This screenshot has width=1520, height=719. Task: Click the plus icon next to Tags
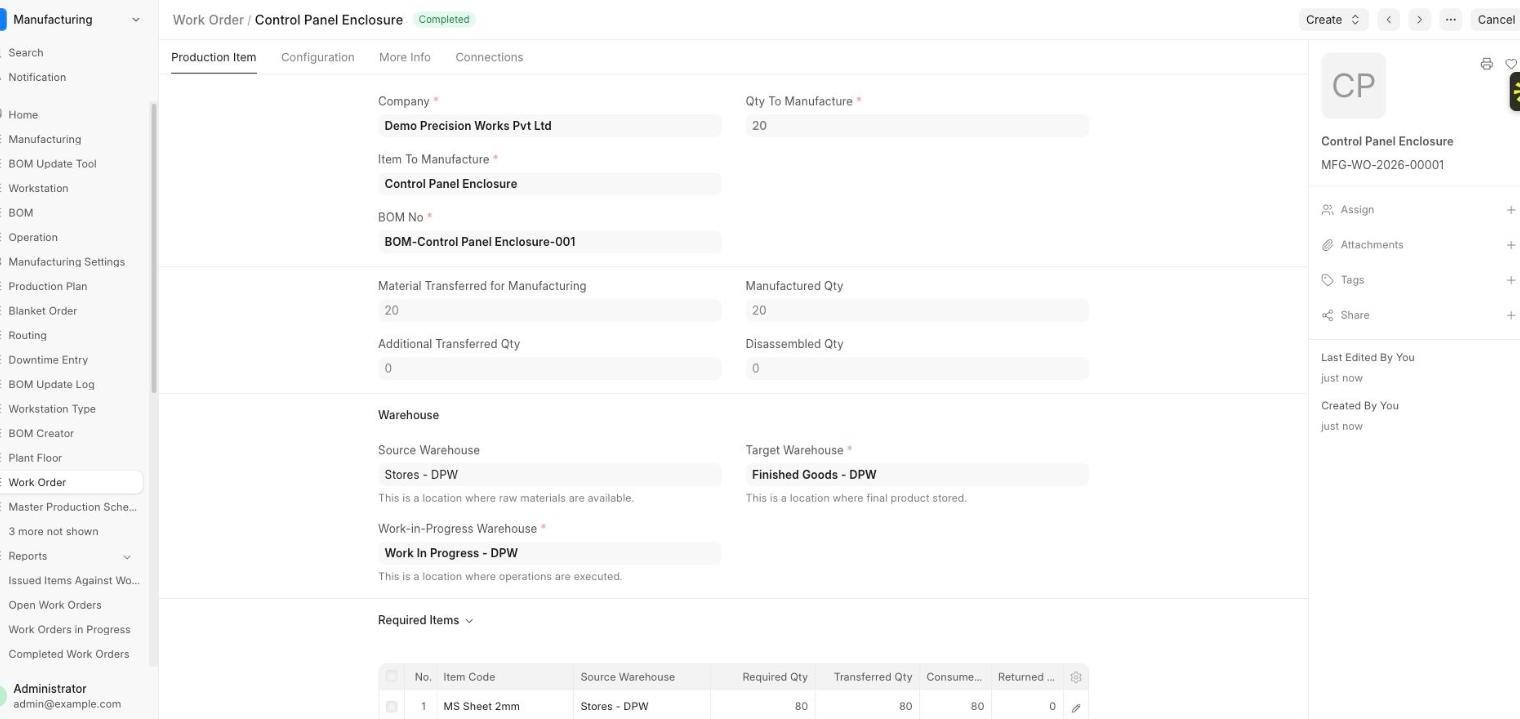click(1510, 280)
